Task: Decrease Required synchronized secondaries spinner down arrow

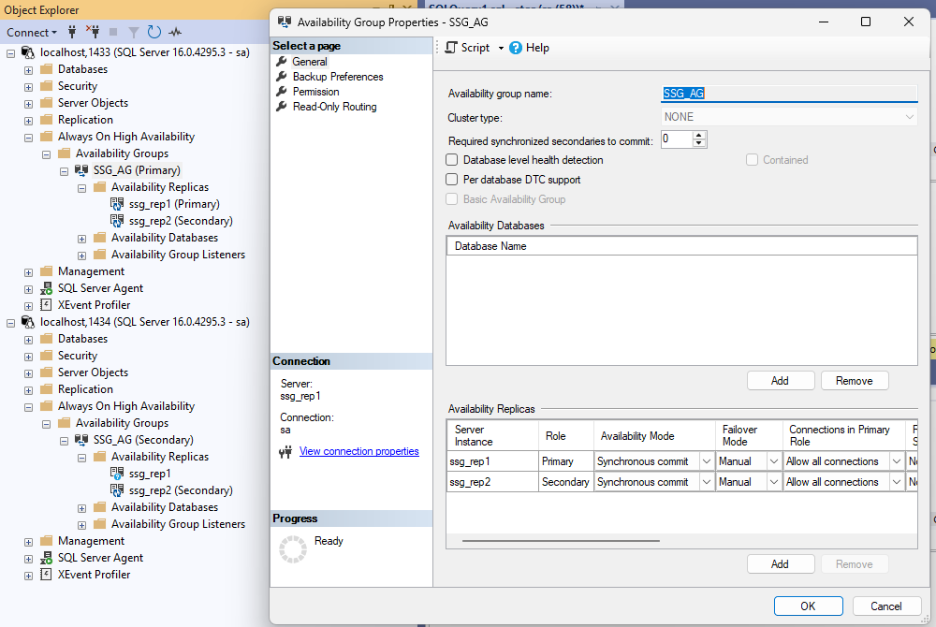Action: click(698, 143)
